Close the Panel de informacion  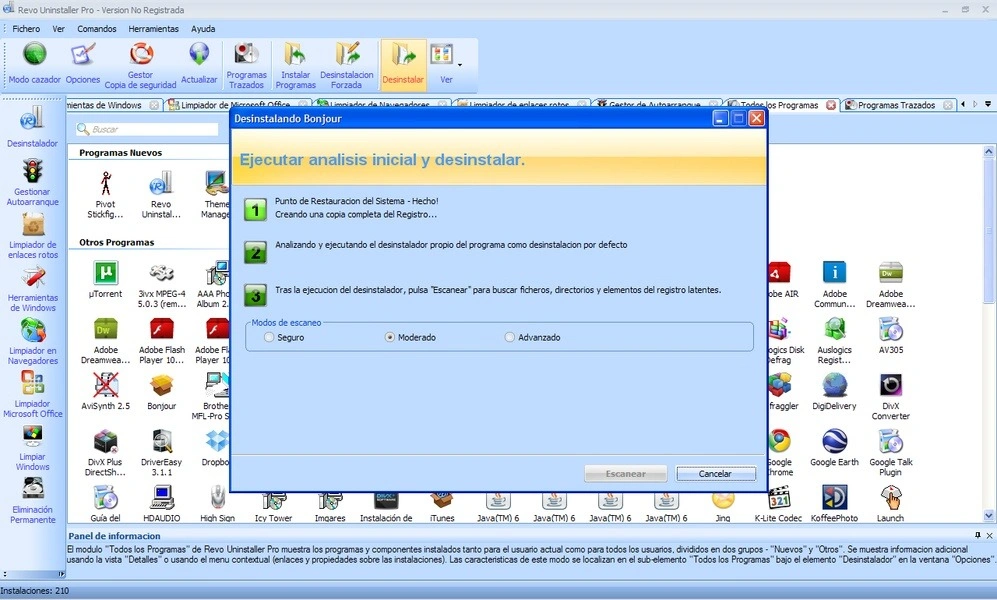point(989,535)
